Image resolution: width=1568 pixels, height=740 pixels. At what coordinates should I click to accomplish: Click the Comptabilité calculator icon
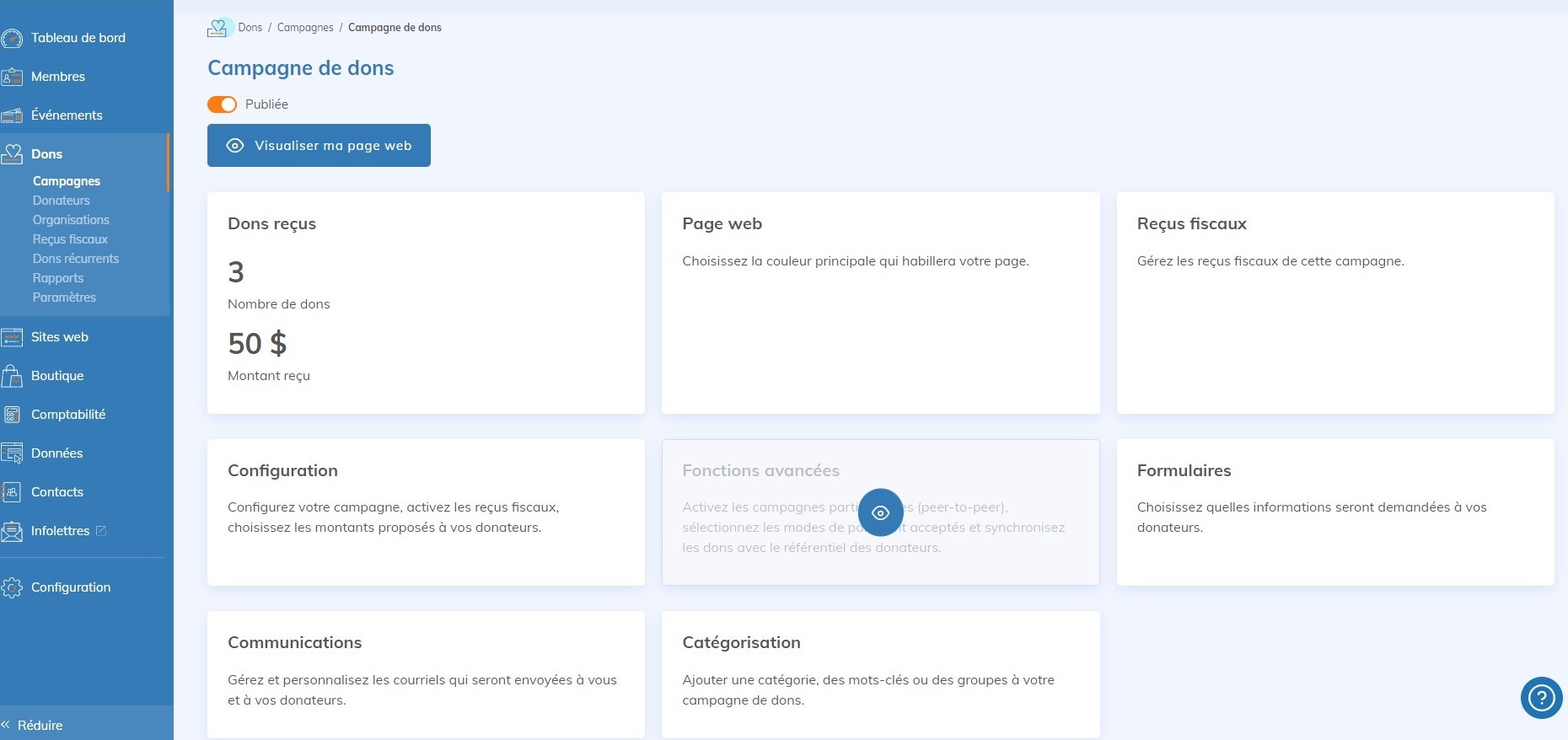coord(12,415)
